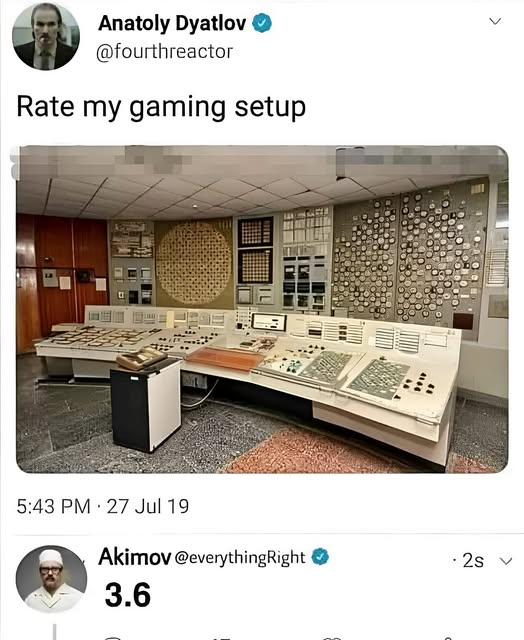524x640 pixels.
Task: Open Akimov's profile picture
Action: tap(51, 579)
